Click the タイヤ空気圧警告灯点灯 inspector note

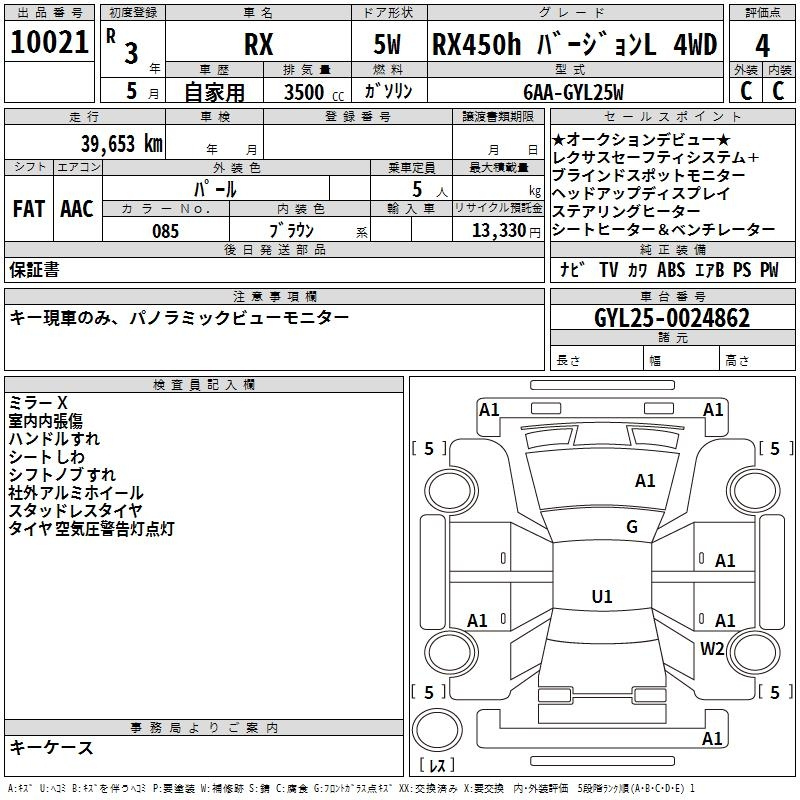pyautogui.click(x=91, y=529)
